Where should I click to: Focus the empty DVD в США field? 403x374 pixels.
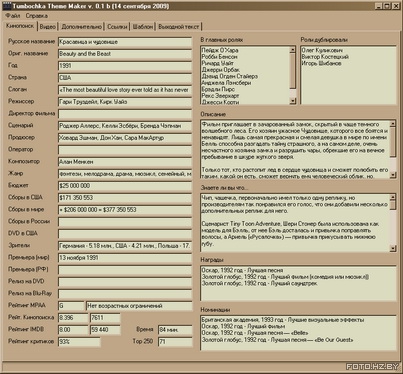coord(125,234)
